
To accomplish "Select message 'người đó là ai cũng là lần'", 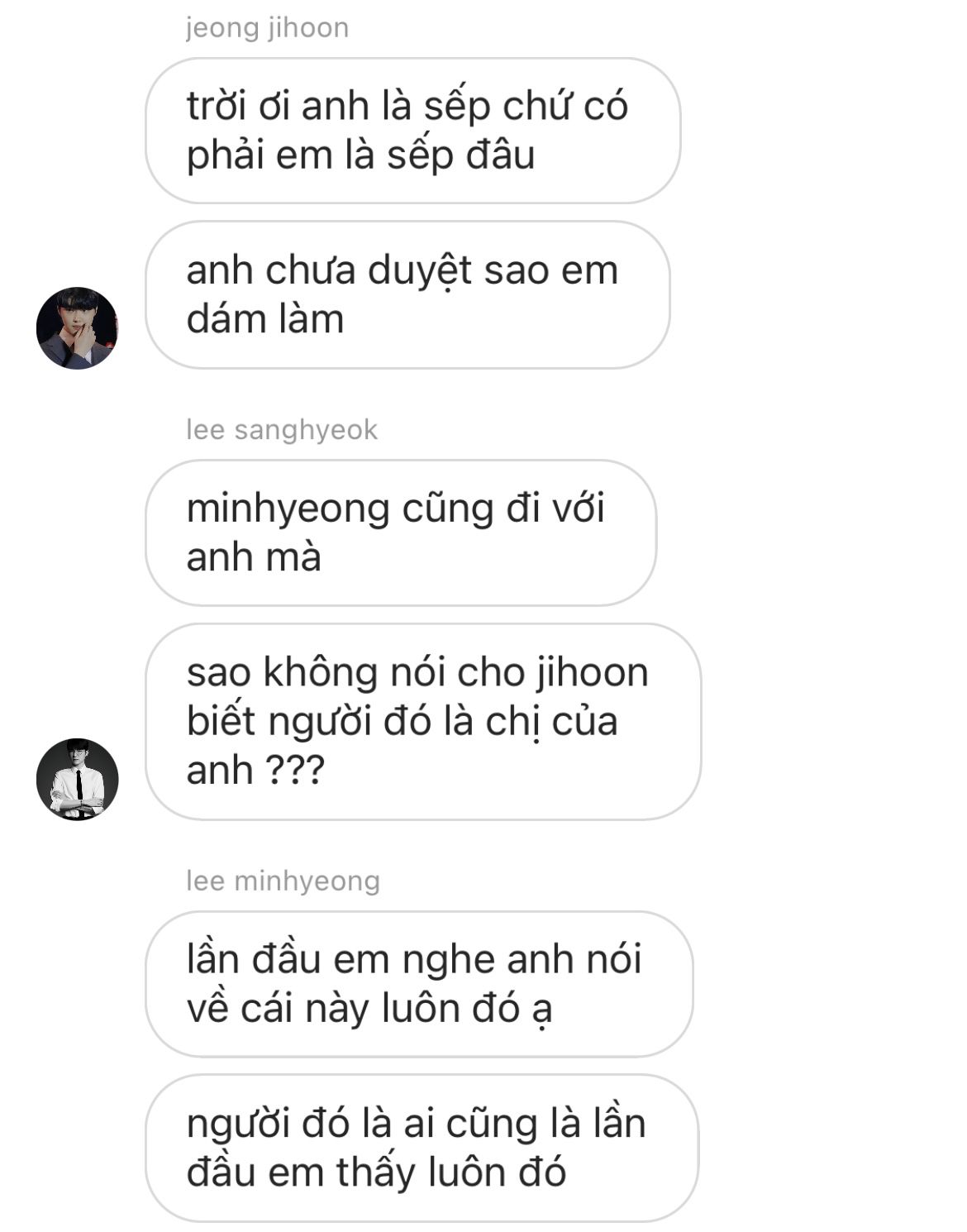I will click(422, 1148).
